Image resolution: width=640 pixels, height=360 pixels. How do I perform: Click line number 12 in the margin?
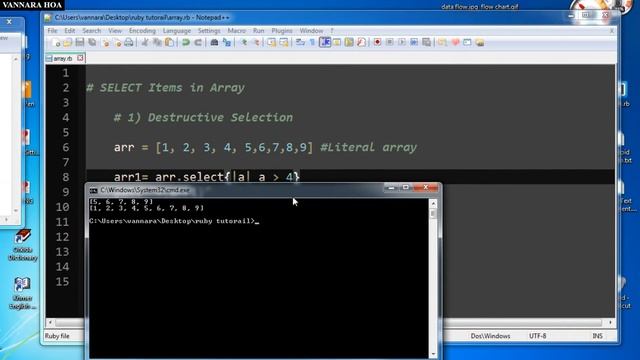click(62, 237)
